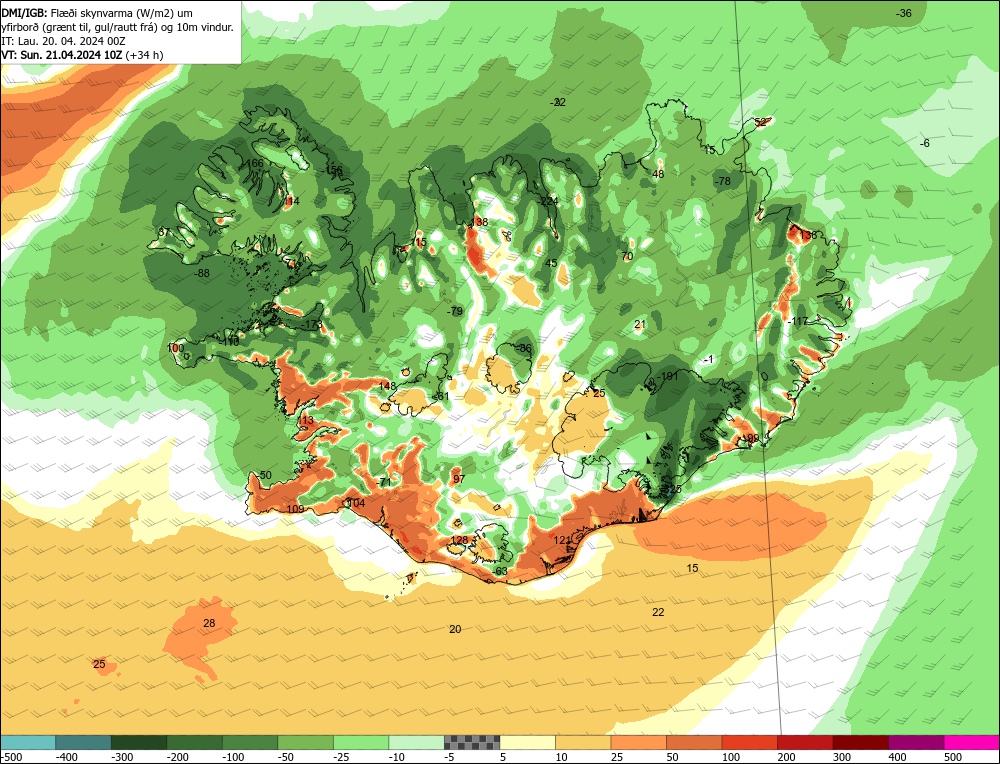Click the red 200 to 300 legend swatch
The height and width of the screenshot is (764, 1000).
click(805, 742)
